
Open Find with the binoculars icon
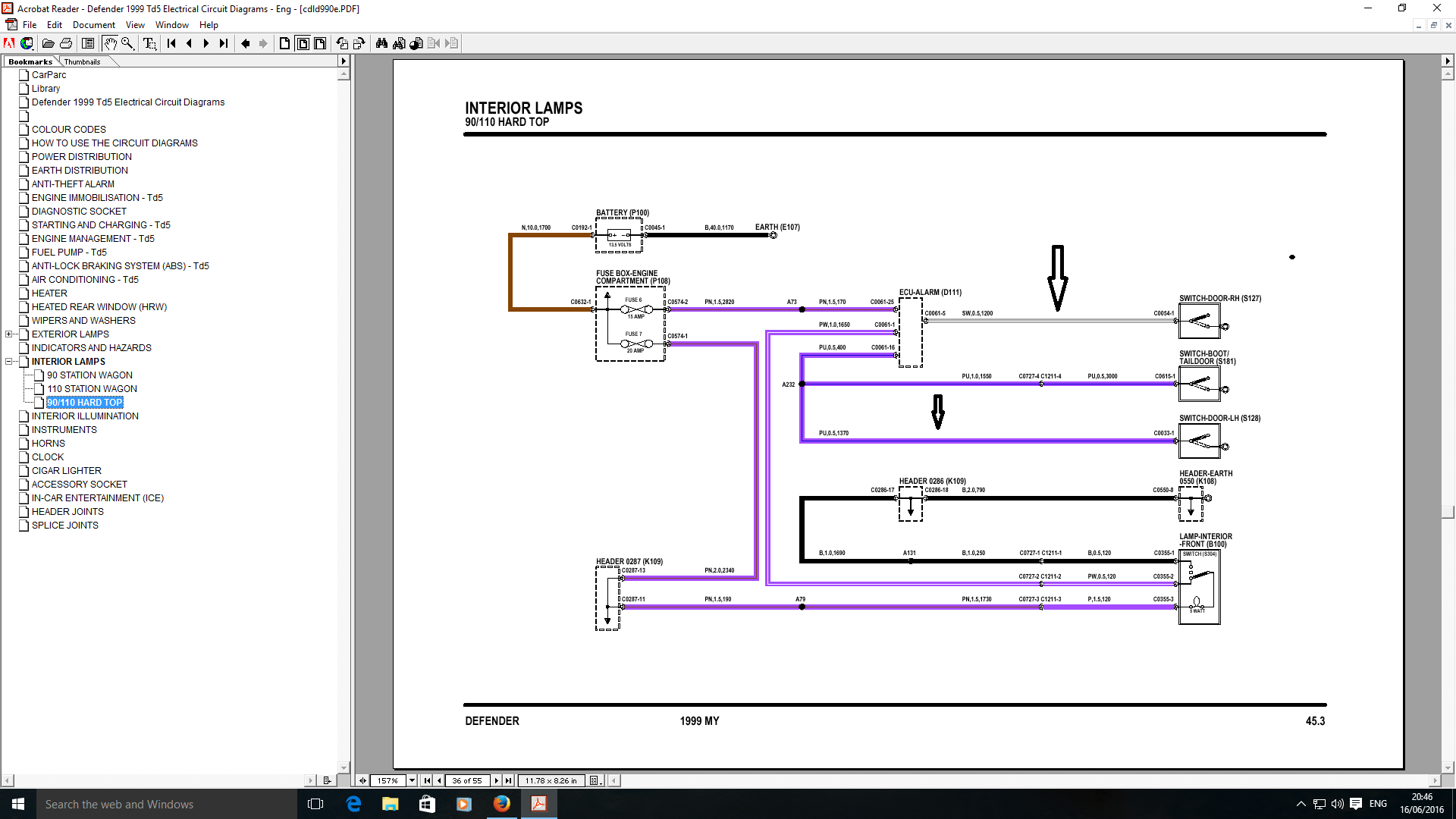pyautogui.click(x=381, y=43)
